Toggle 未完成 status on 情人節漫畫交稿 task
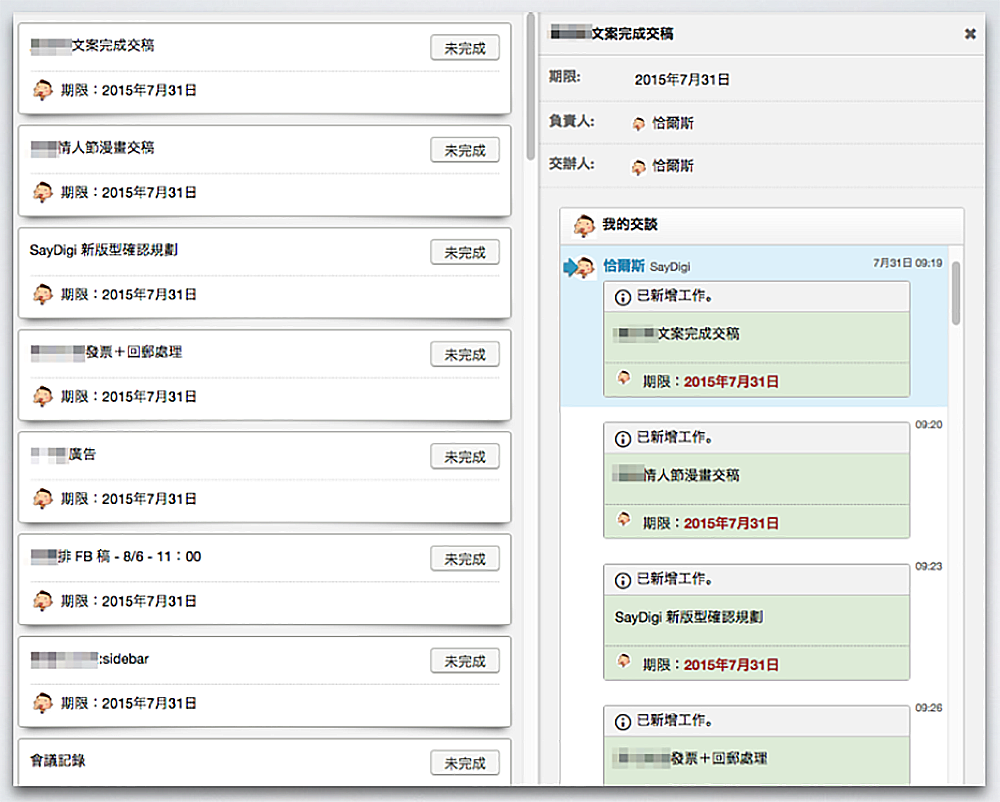 (465, 150)
